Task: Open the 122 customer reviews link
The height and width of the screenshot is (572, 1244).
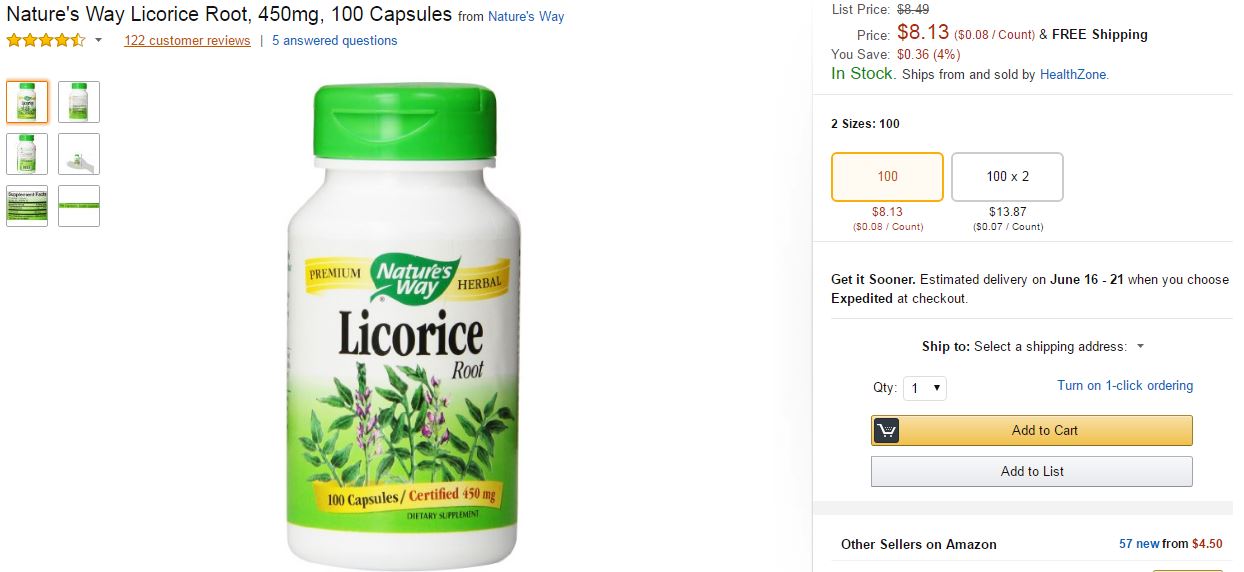Action: pos(187,41)
